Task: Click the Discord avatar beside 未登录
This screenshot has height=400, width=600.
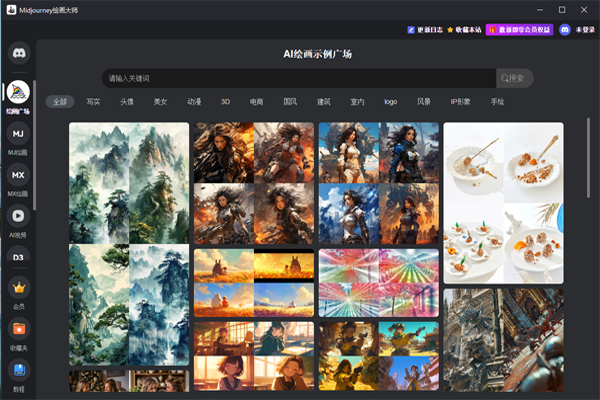Action: (x=565, y=29)
